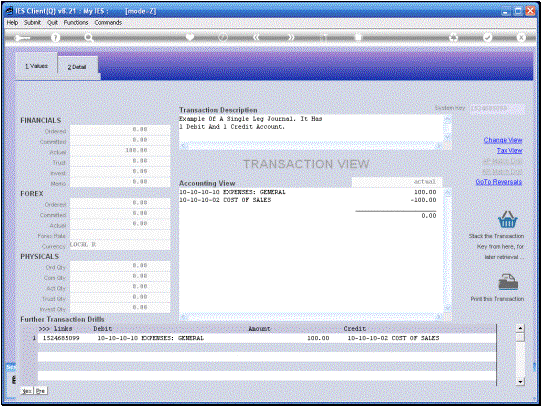The image size is (541, 406).
Task: Follow the GoTo Reversals link
Action: click(499, 182)
